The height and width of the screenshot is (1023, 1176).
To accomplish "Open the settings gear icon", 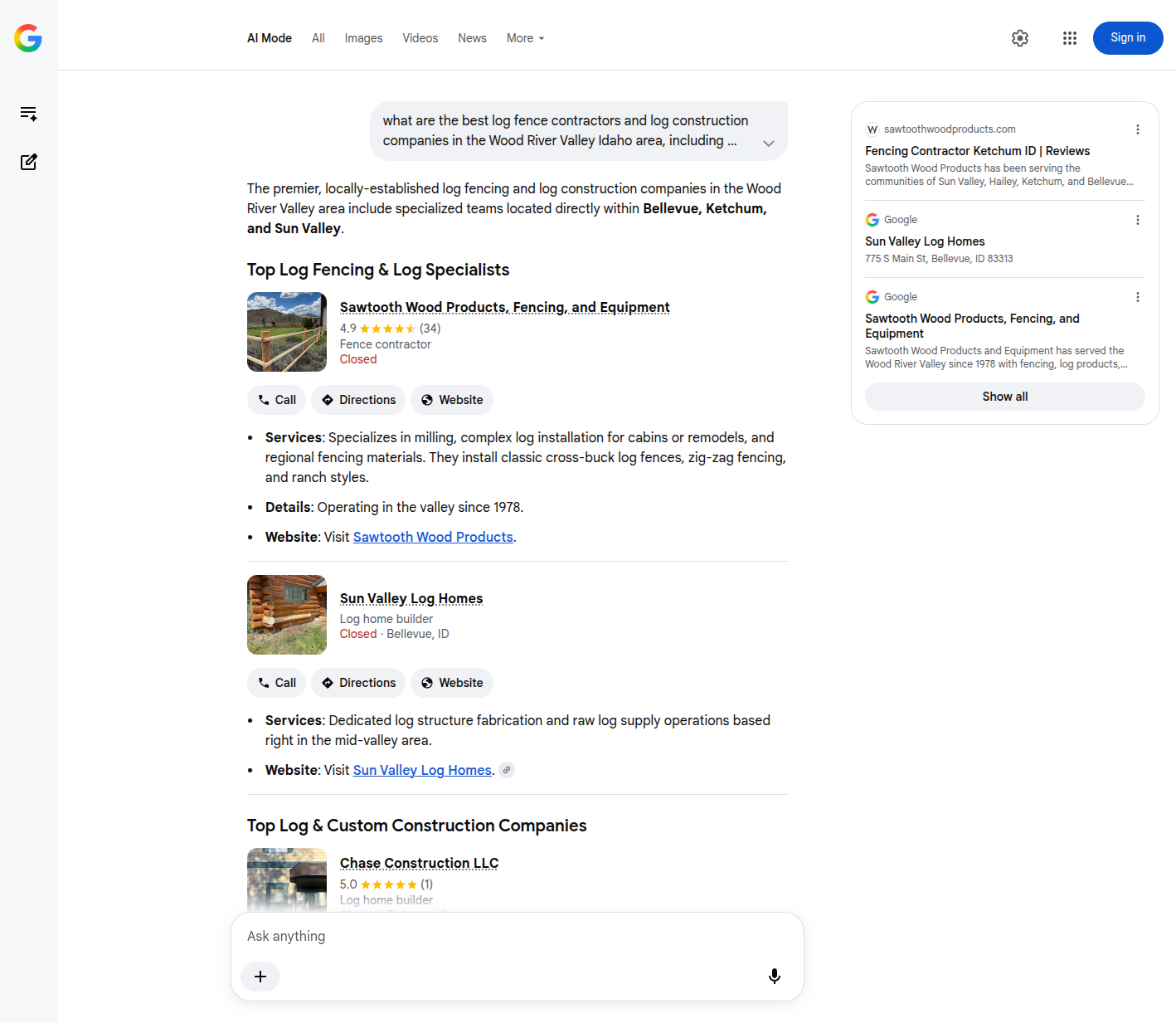I will pyautogui.click(x=1020, y=38).
